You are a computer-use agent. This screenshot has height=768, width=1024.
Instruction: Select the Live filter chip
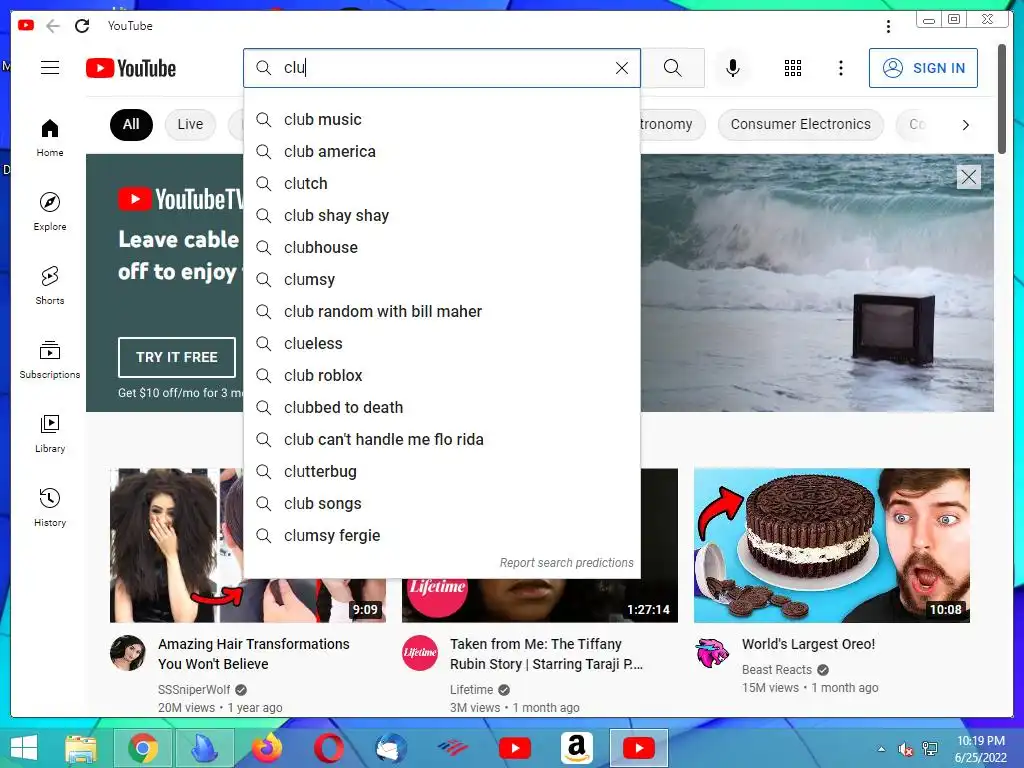190,124
